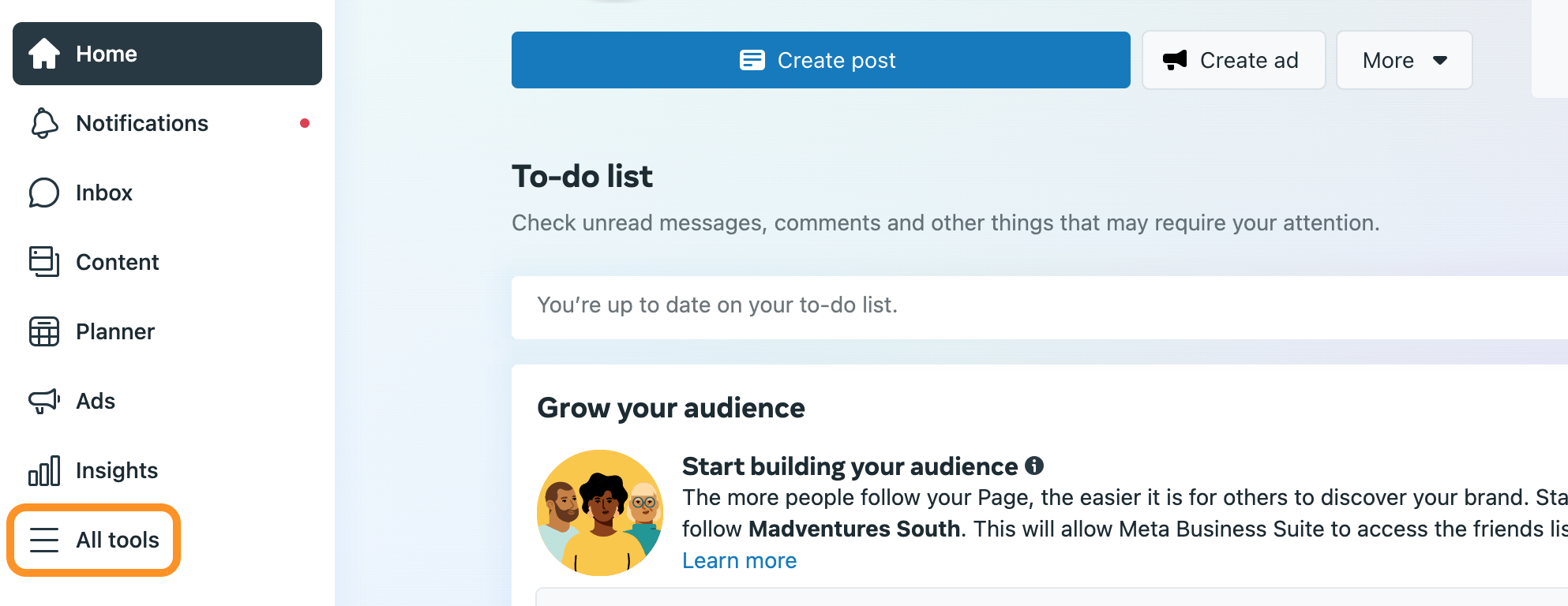1568x606 pixels.
Task: Open Notifications bell icon
Action: pos(44,123)
